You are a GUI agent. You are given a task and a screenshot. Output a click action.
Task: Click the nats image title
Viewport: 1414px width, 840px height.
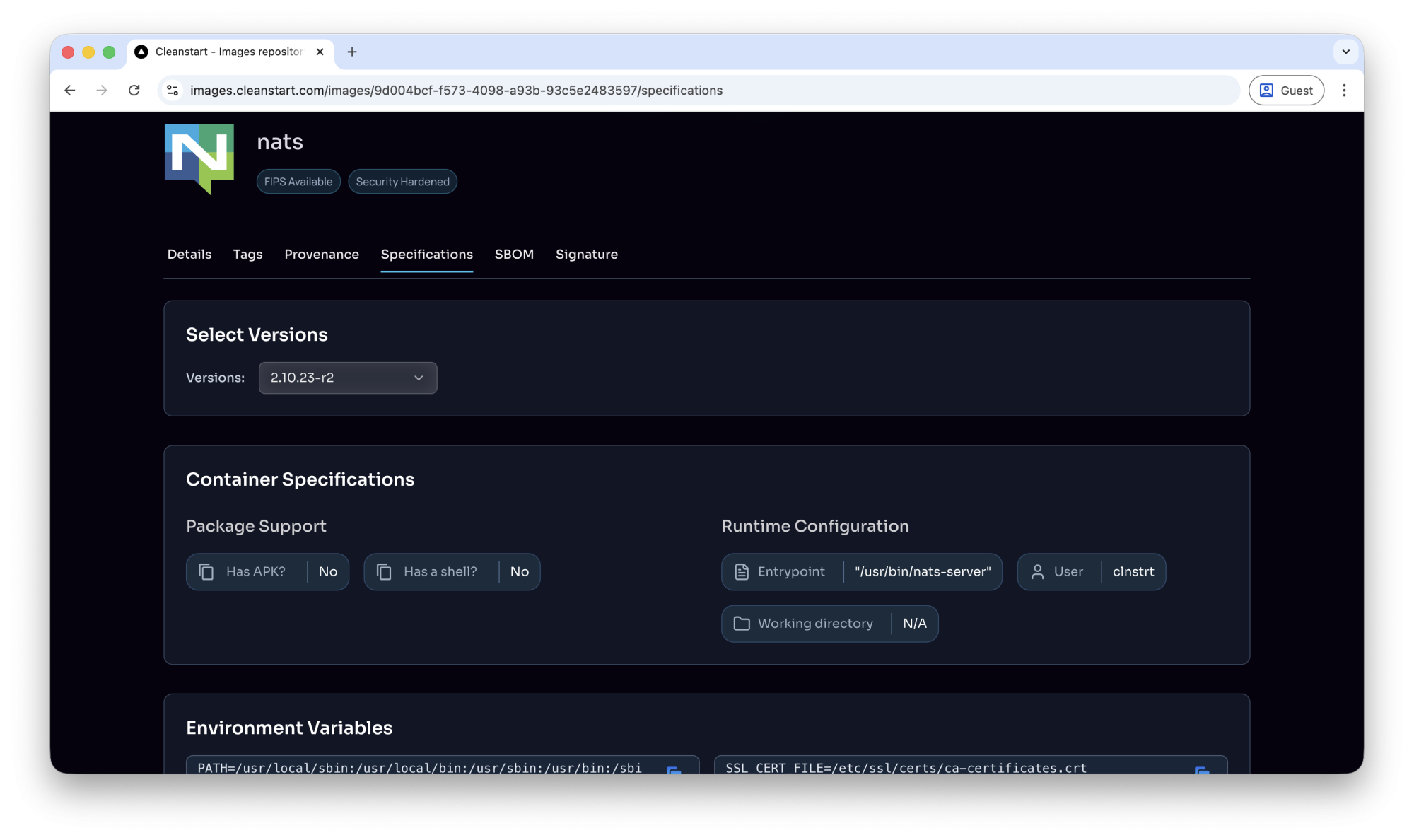pos(280,142)
